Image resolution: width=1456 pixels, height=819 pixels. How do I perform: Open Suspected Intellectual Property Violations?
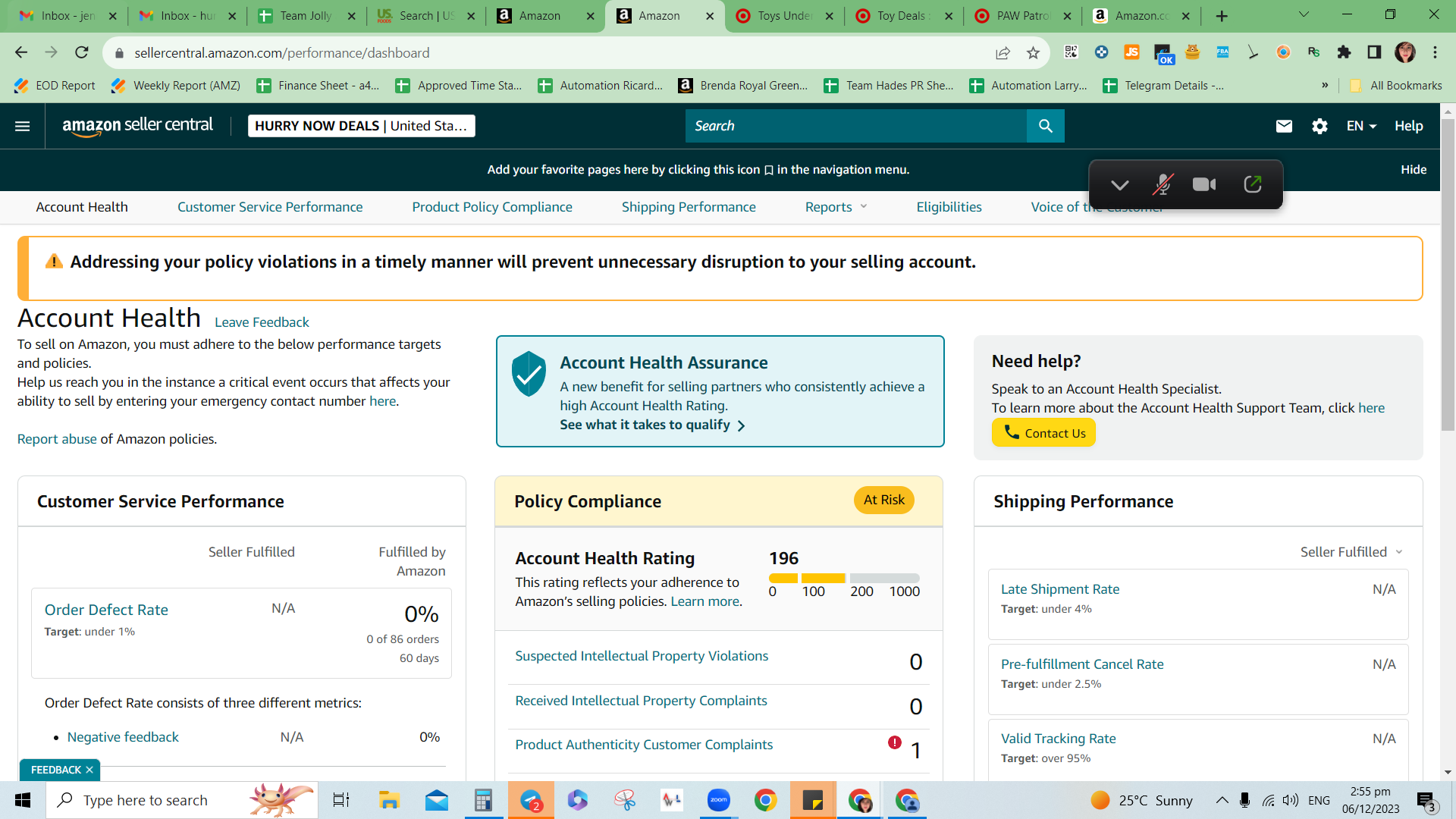(x=642, y=656)
